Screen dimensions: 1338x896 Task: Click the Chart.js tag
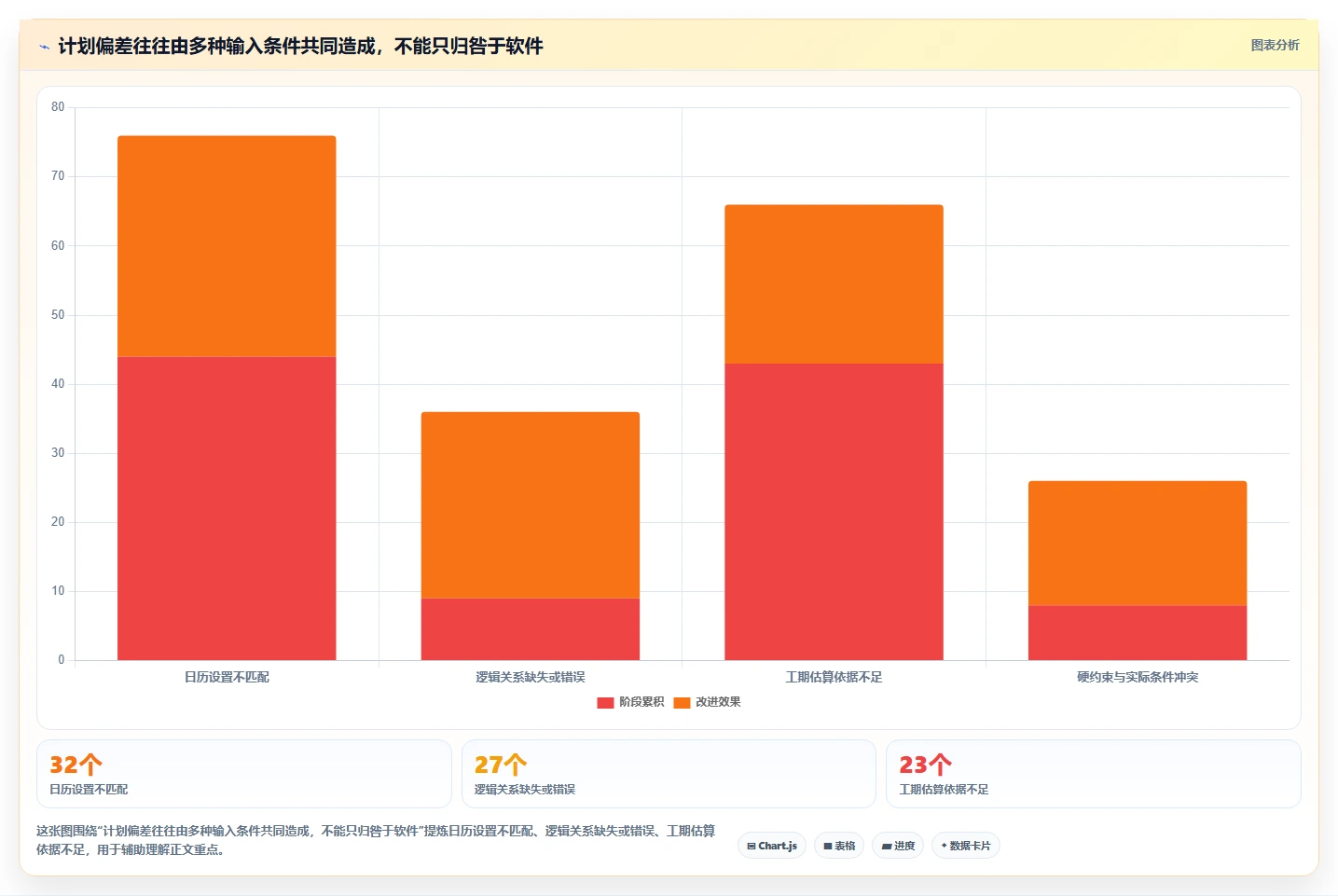pyautogui.click(x=772, y=846)
